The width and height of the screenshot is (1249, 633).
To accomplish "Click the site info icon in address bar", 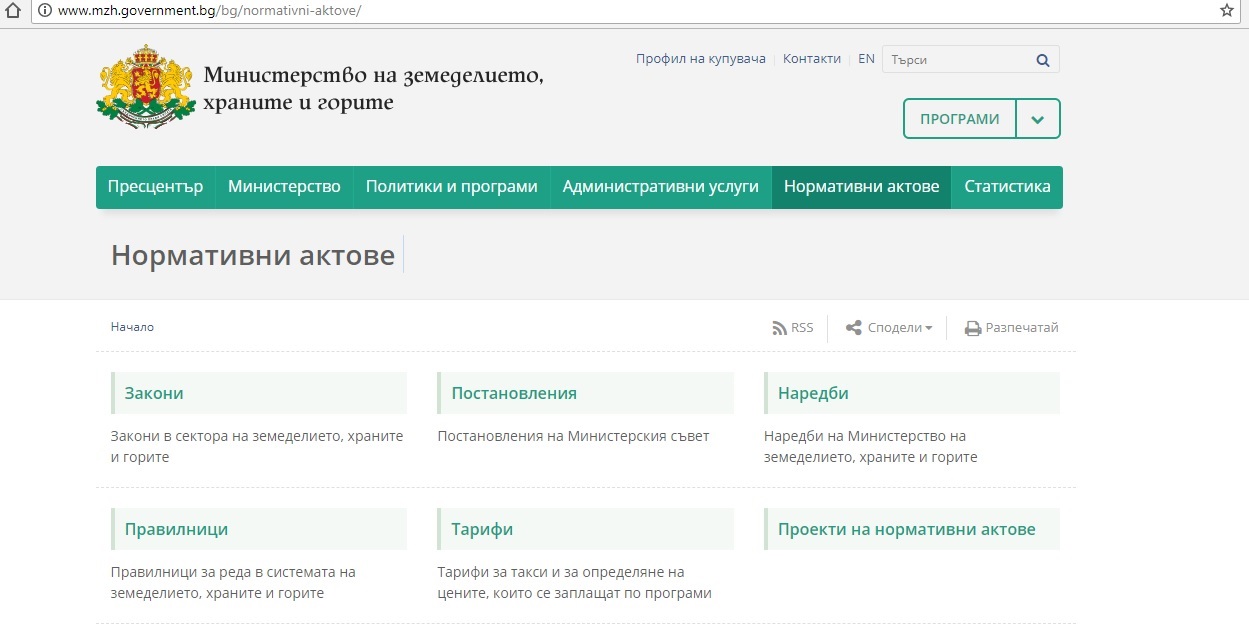I will (44, 11).
